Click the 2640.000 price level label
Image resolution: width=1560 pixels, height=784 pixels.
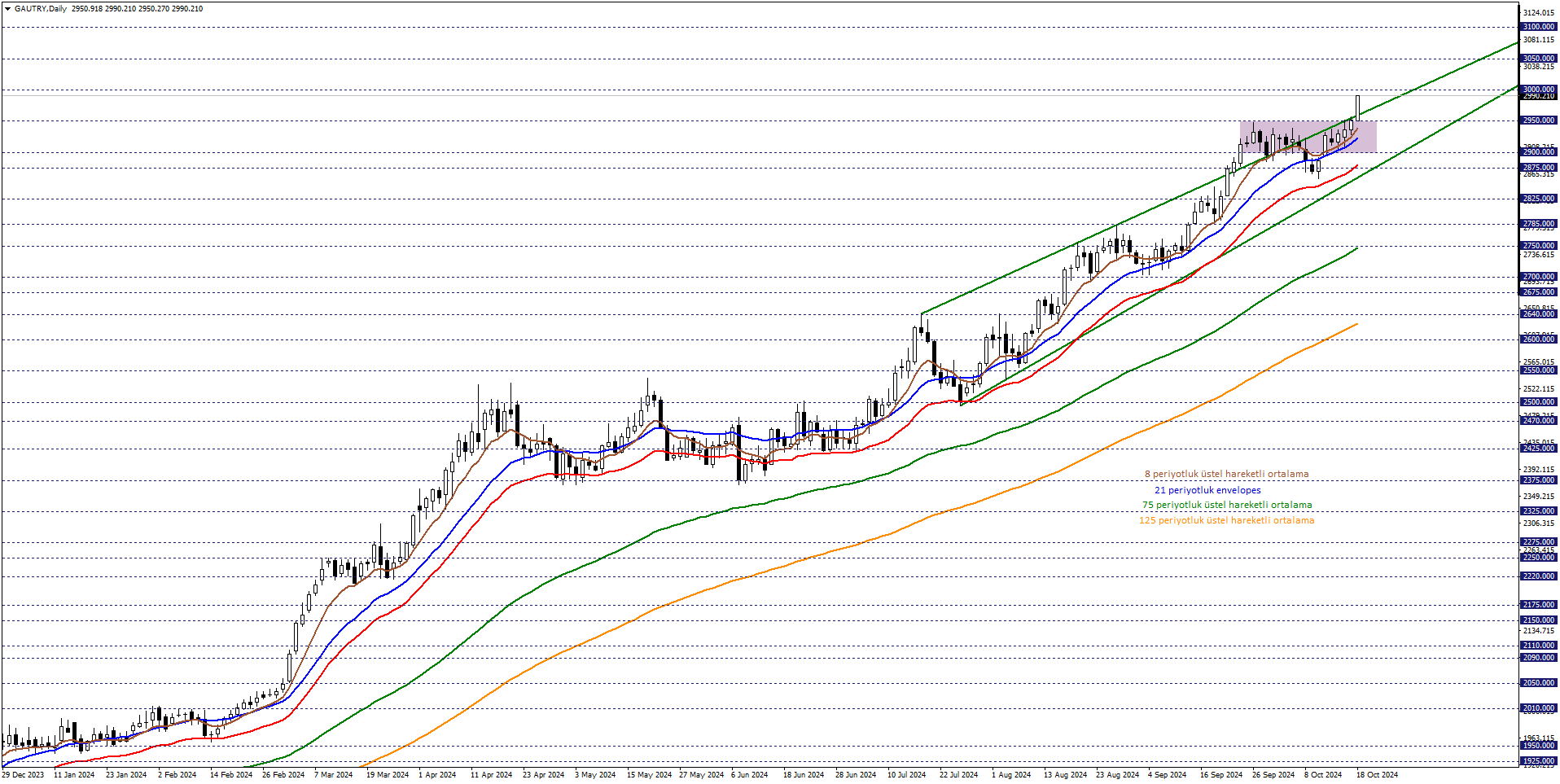click(x=1538, y=314)
